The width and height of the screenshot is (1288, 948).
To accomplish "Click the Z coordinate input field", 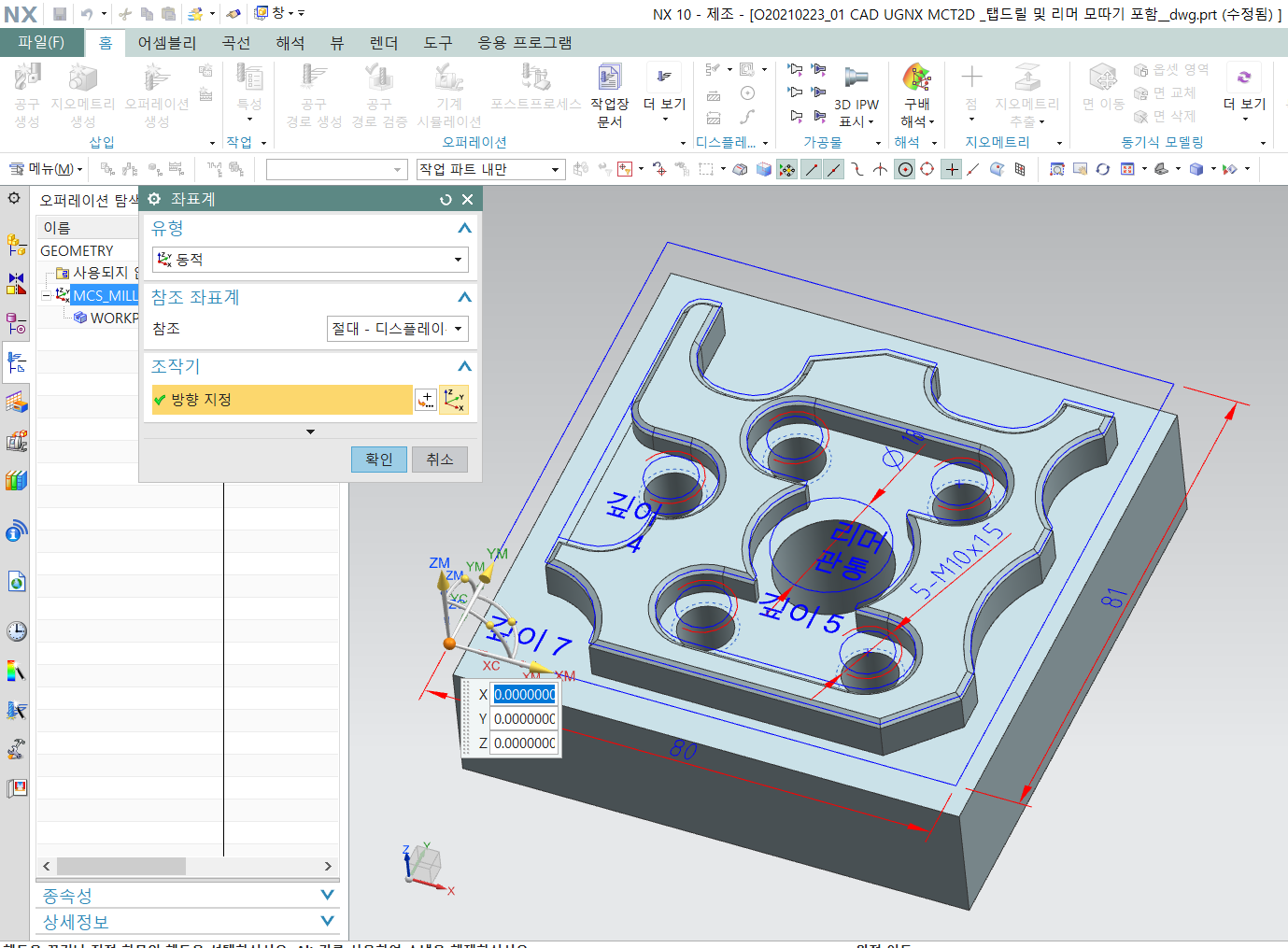I will click(525, 743).
